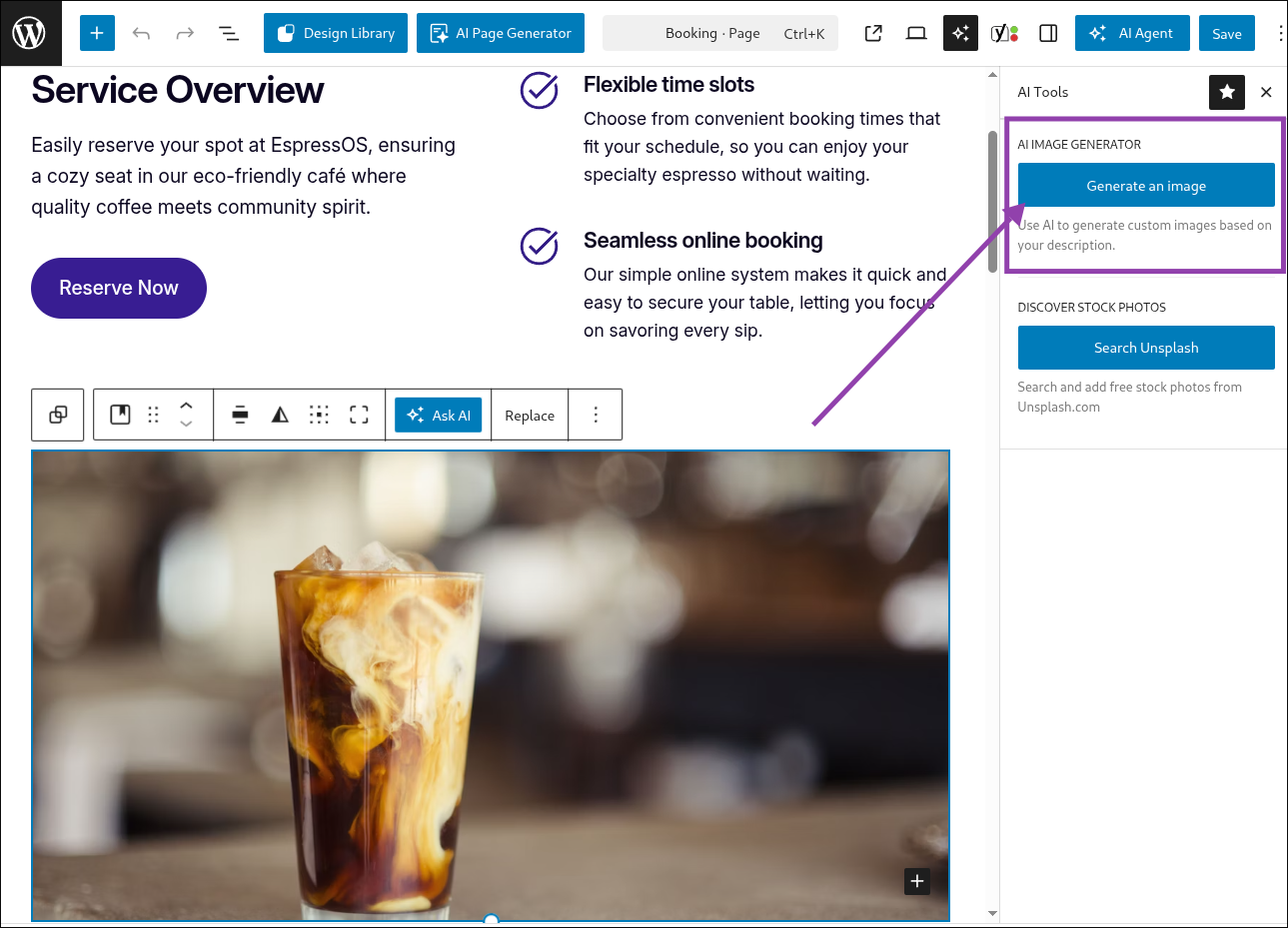Open the block toolbar more options
Image resolution: width=1288 pixels, height=928 pixels.
[596, 415]
